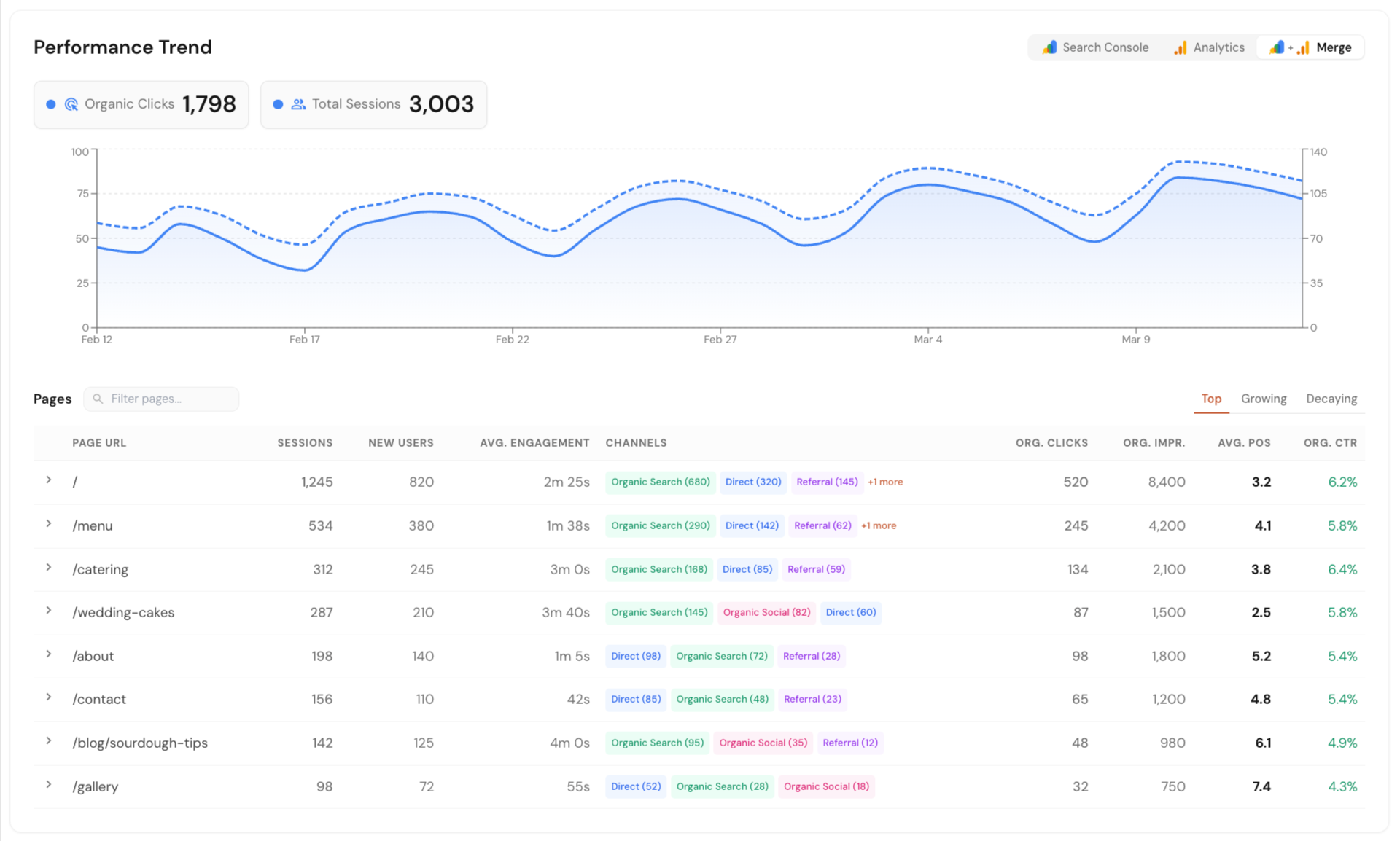Sort by the Org. Clicks column header
Screen dimensions: 1400x841
click(1051, 442)
